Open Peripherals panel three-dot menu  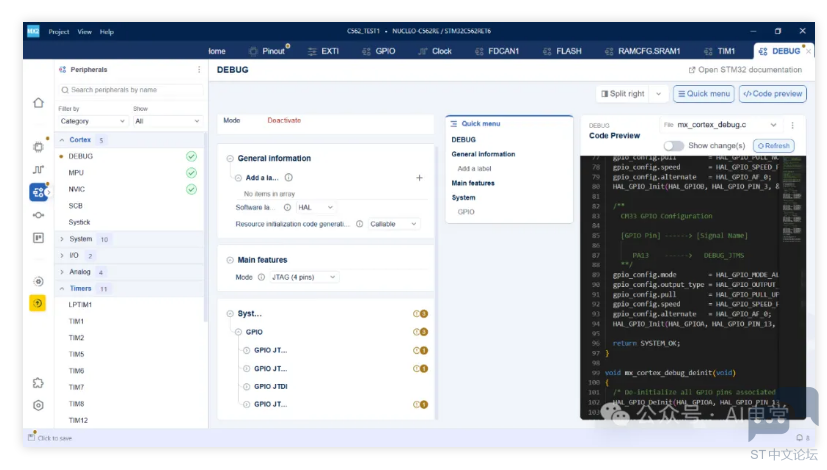tap(198, 70)
